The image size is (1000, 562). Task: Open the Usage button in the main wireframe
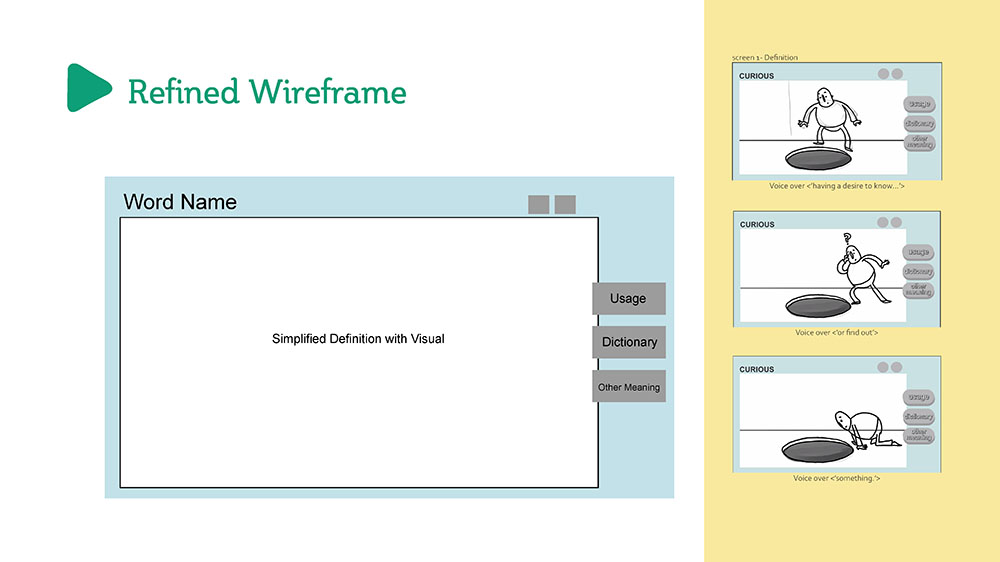628,298
